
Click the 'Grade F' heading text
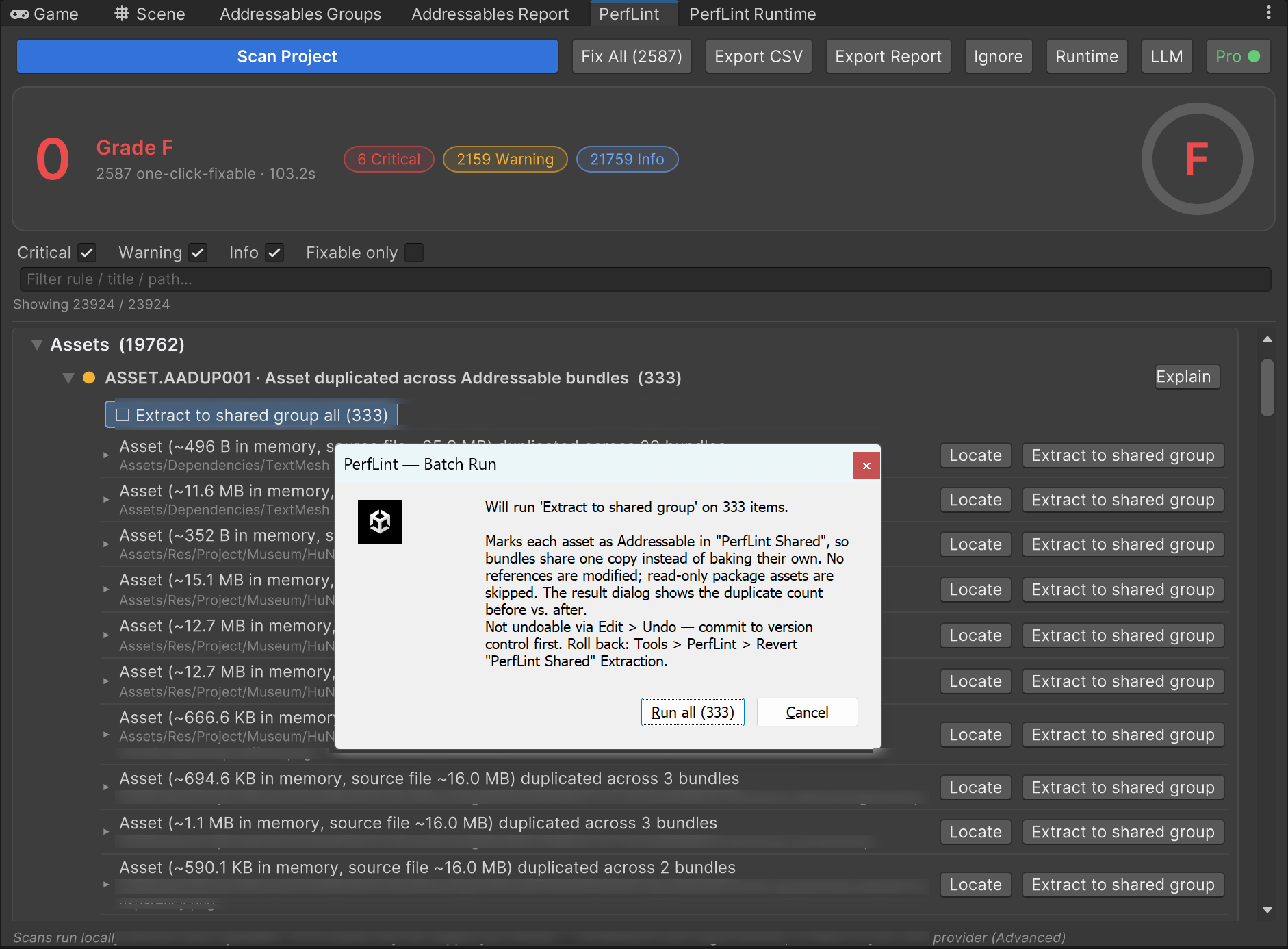(x=135, y=147)
